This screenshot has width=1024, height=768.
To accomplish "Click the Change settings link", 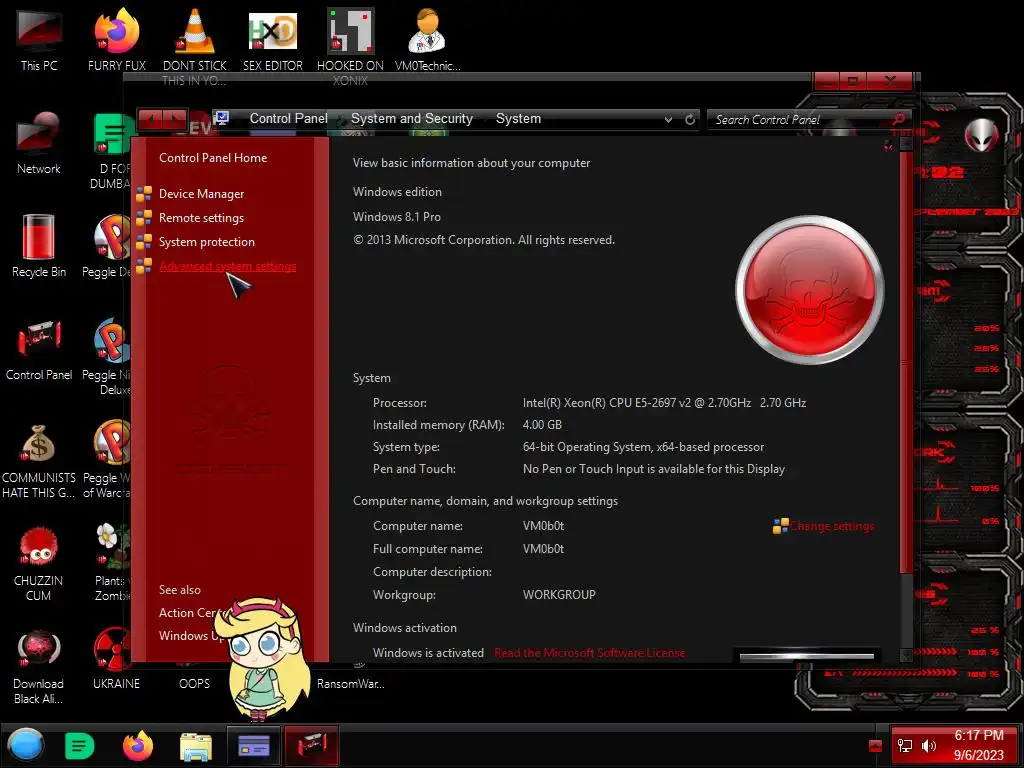I will click(x=831, y=526).
